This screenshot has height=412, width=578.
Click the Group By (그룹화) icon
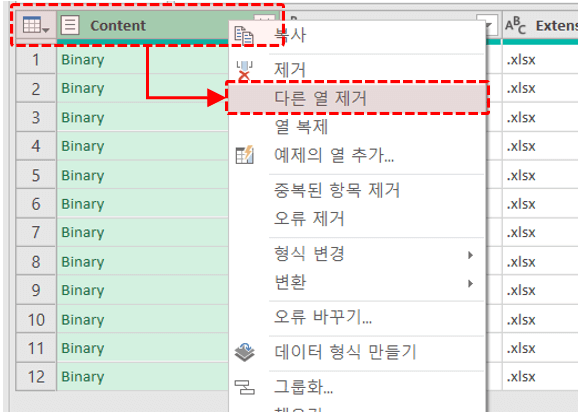tap(244, 387)
